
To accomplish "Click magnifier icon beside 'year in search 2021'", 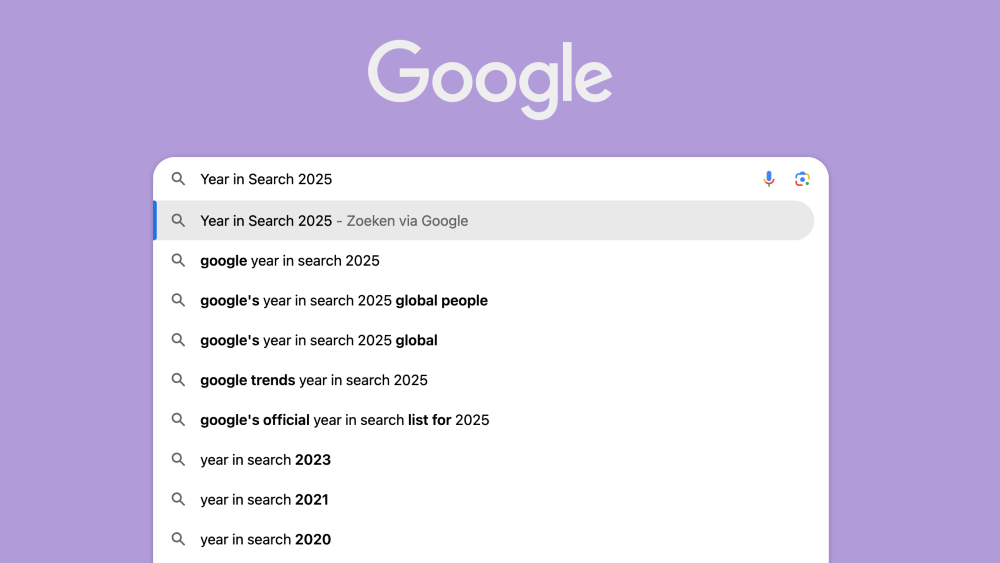I will coord(178,500).
